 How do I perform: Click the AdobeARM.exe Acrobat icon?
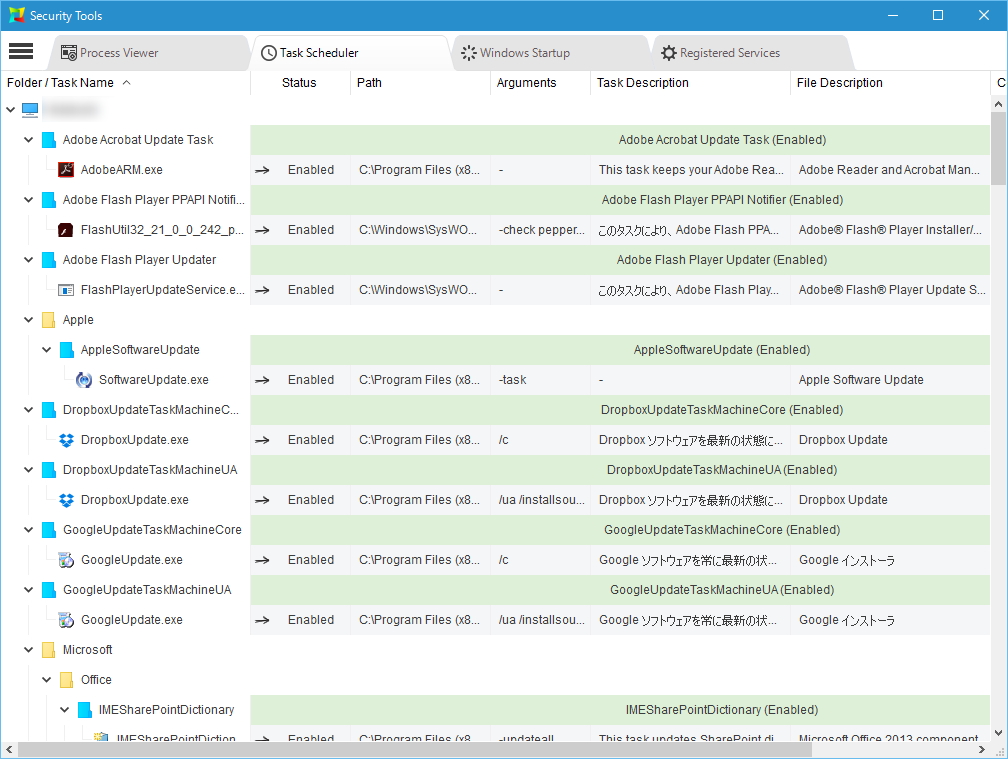(66, 170)
